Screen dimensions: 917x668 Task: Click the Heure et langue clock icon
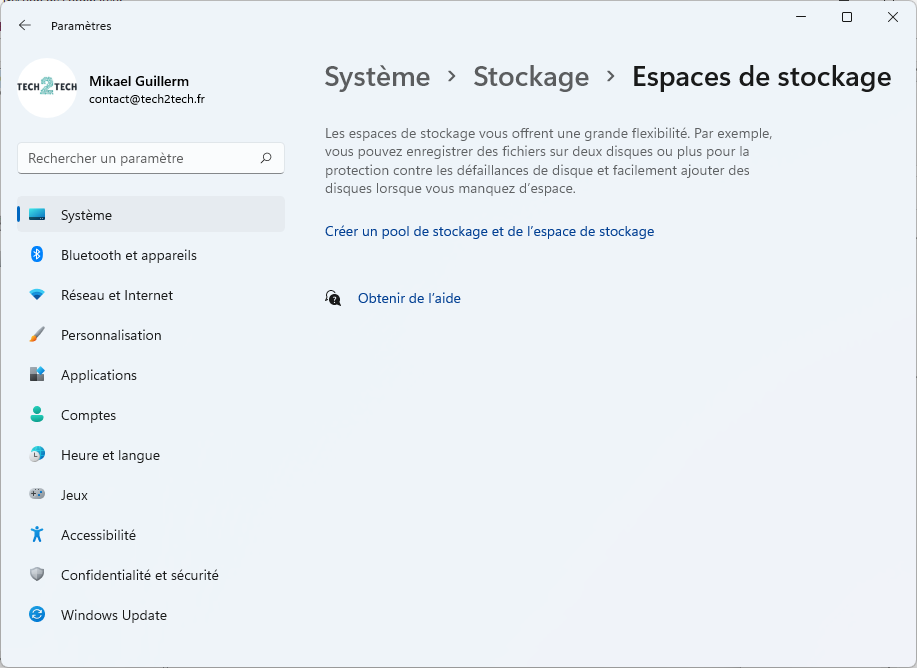pyautogui.click(x=37, y=454)
